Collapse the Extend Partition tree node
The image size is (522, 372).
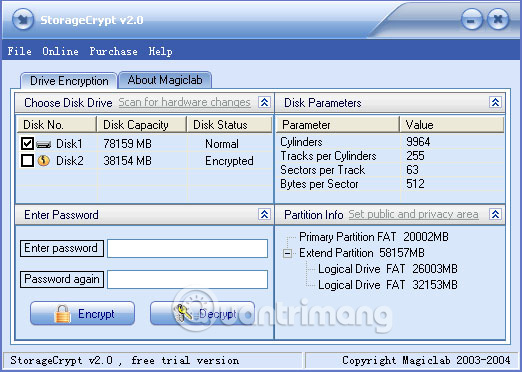pyautogui.click(x=287, y=254)
